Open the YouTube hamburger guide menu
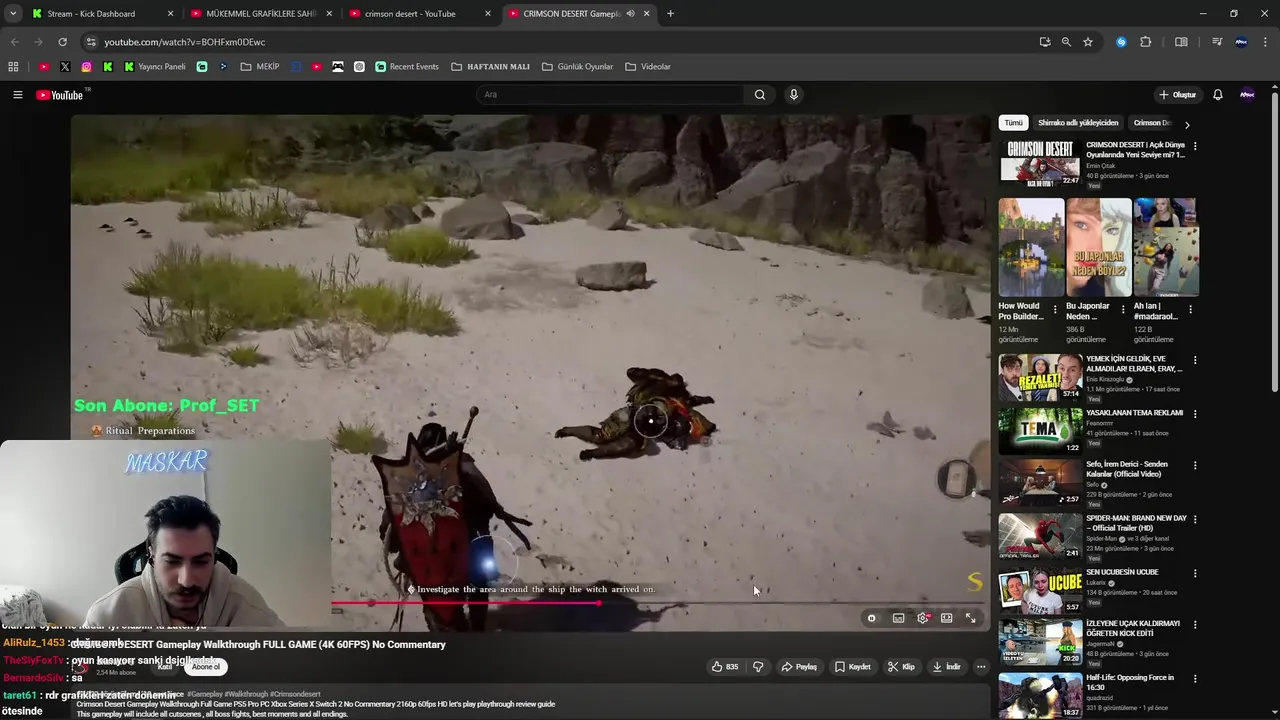The width and height of the screenshot is (1280, 720). (x=17, y=95)
